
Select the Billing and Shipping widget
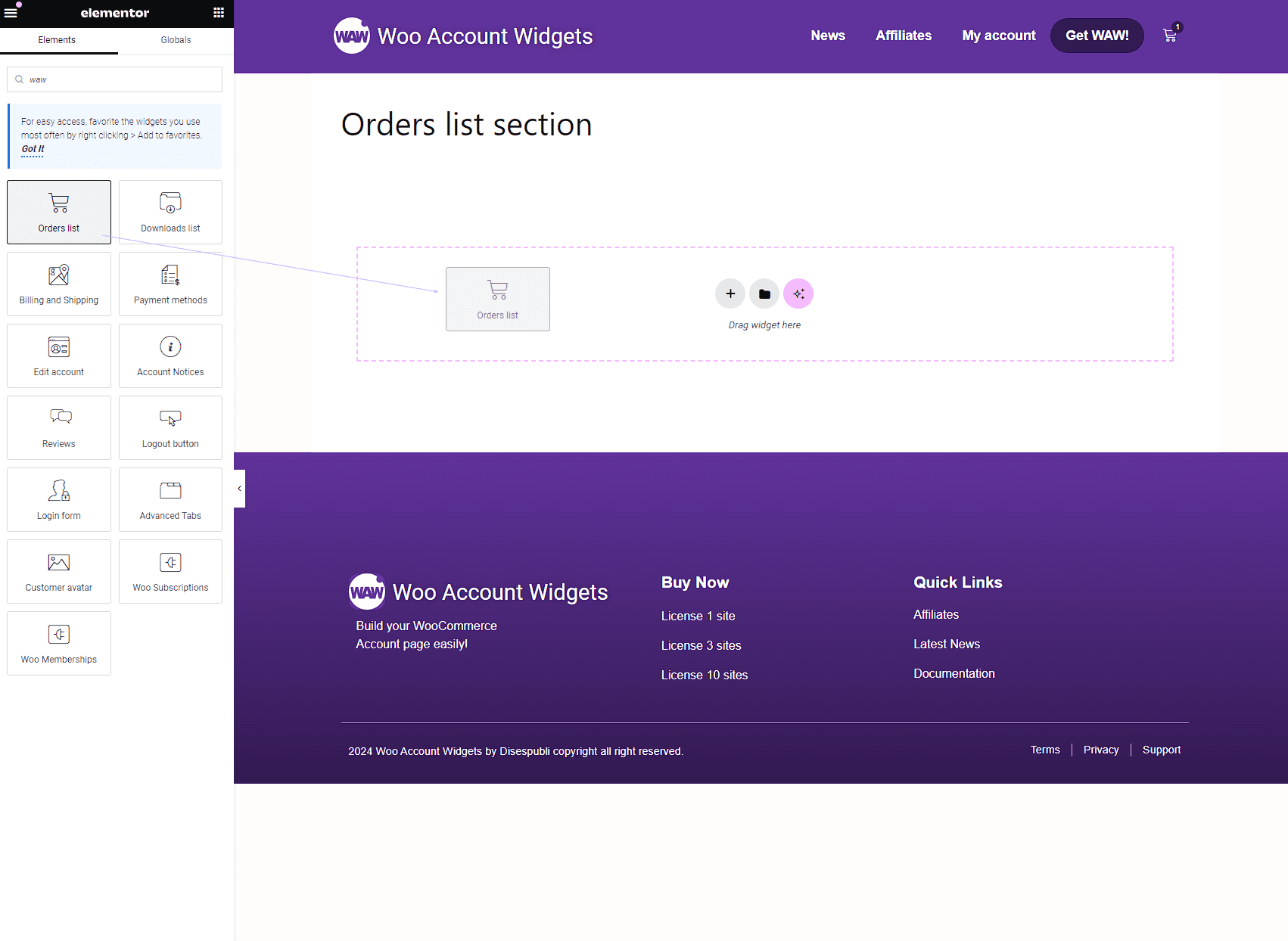pyautogui.click(x=59, y=284)
